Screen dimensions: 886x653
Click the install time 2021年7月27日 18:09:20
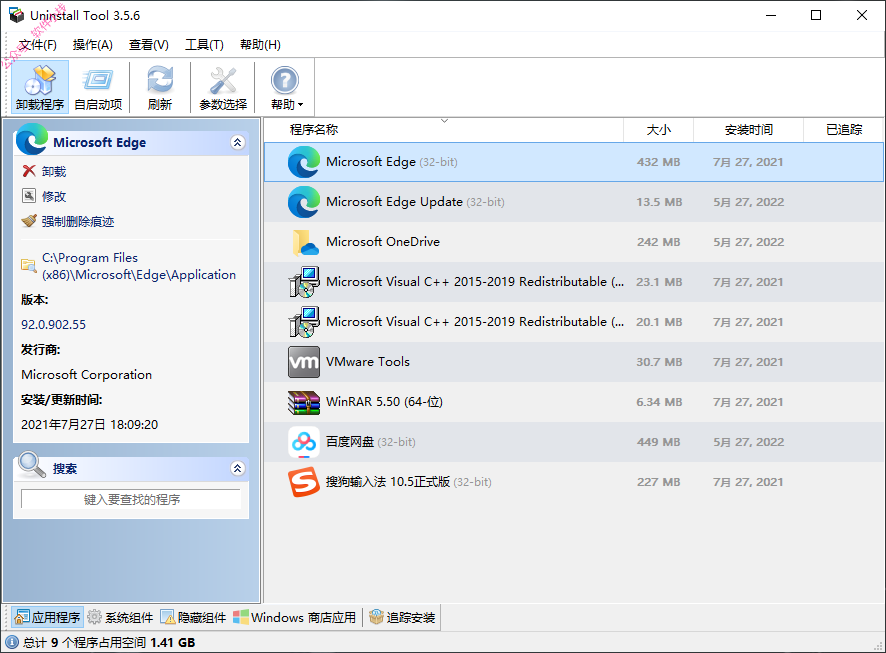[89, 425]
